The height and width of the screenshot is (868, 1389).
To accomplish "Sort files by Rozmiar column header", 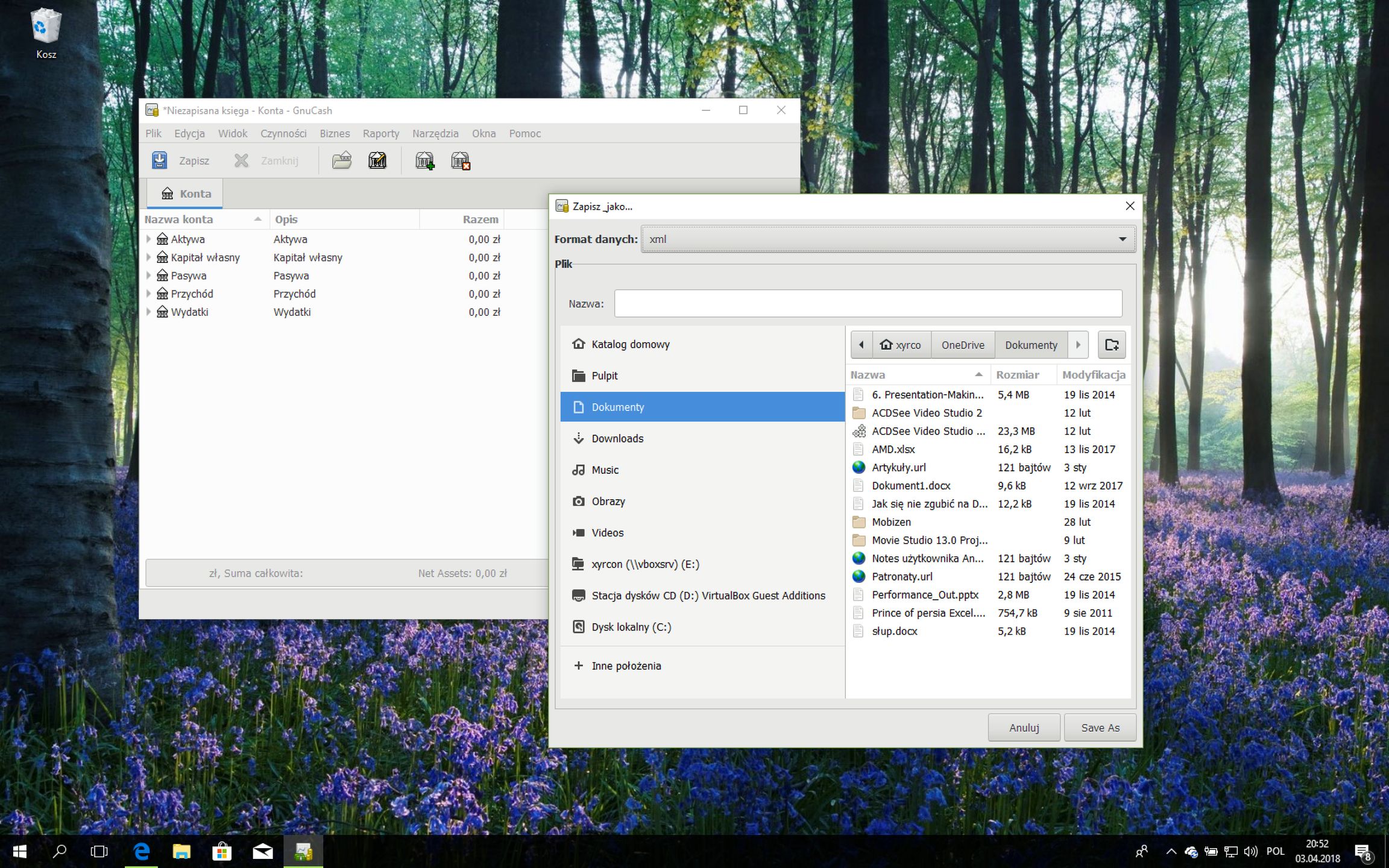I will [x=1017, y=374].
